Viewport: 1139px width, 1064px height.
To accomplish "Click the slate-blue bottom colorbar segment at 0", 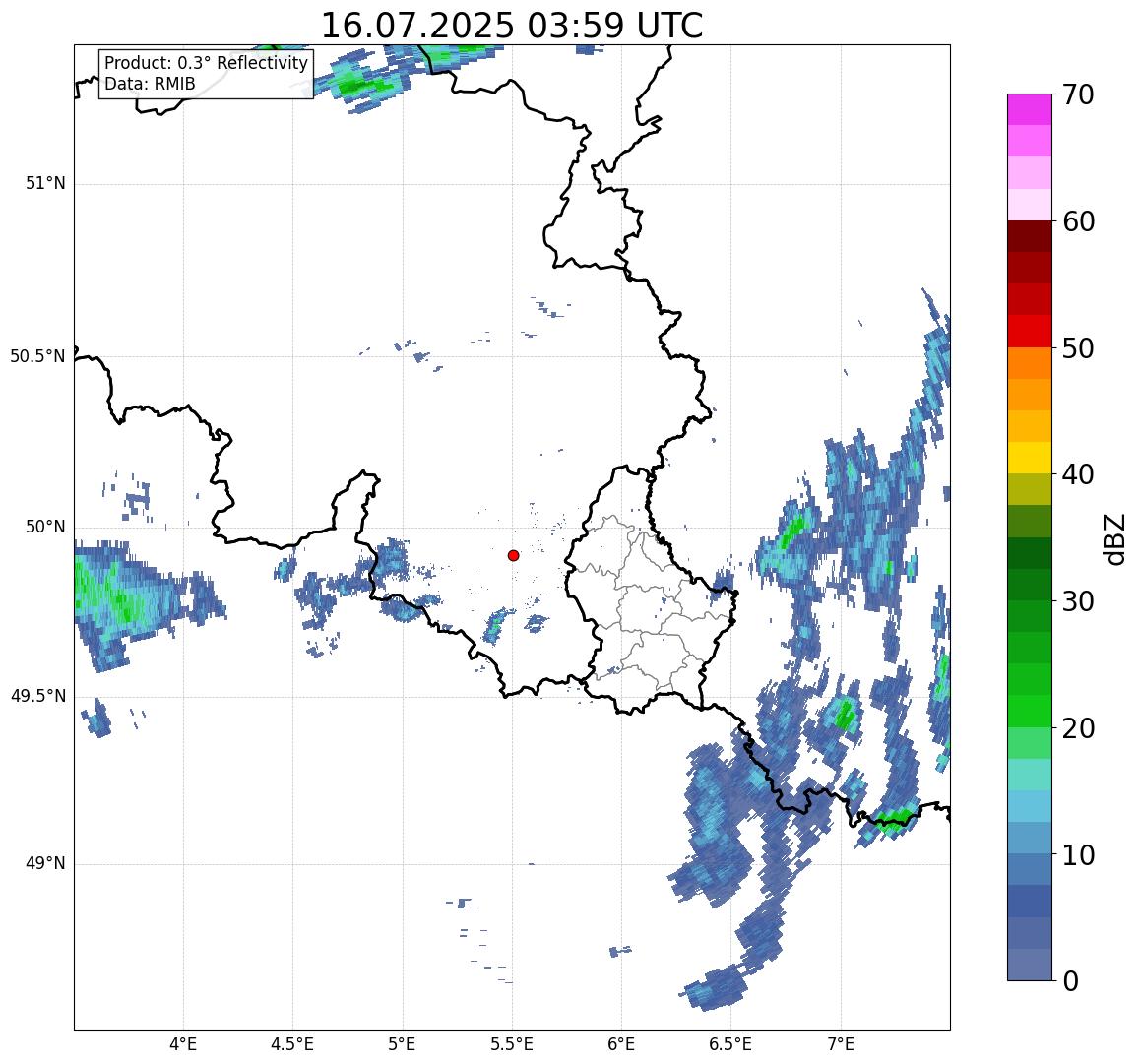I will [1030, 965].
